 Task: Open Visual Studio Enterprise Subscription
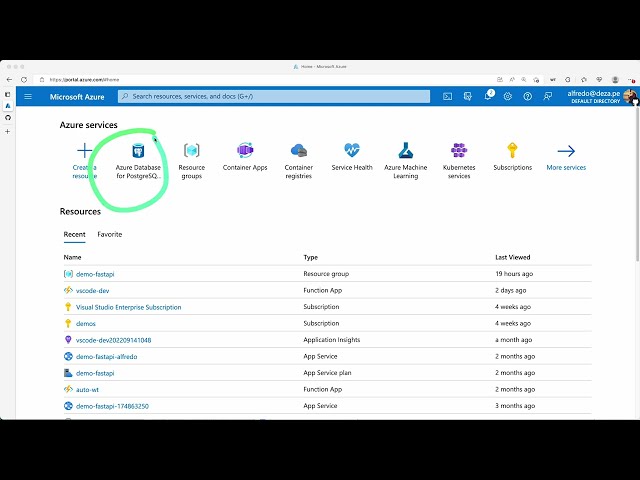point(129,307)
